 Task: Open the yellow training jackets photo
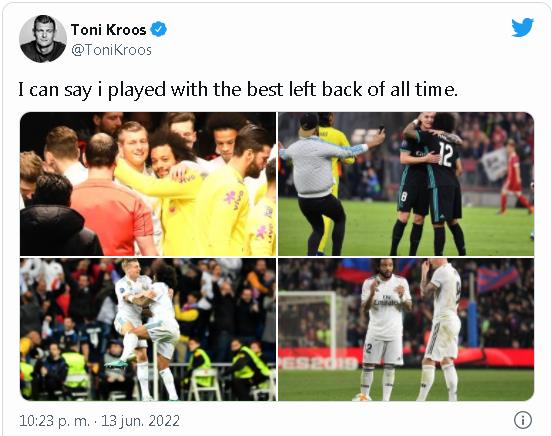coord(148,184)
